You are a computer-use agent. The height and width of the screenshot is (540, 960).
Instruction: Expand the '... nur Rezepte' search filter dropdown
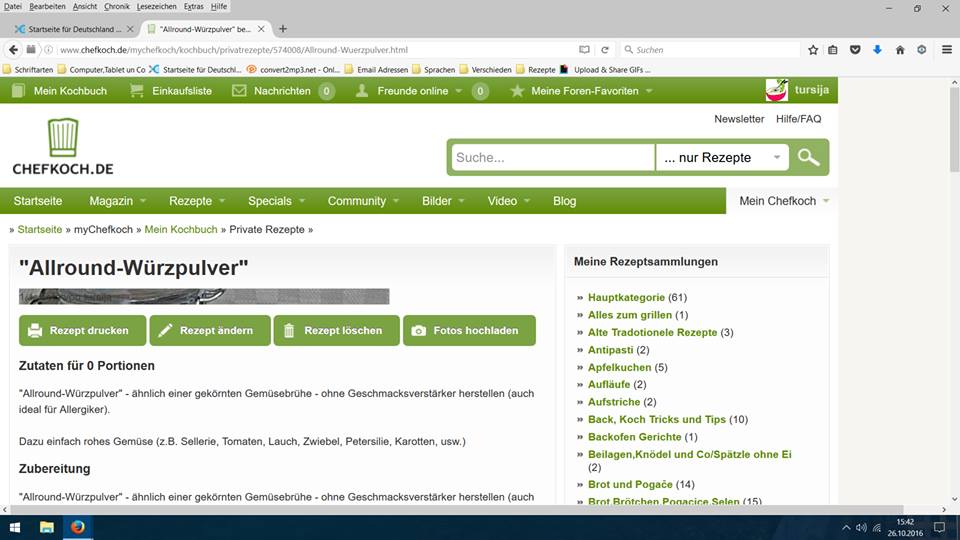(721, 158)
